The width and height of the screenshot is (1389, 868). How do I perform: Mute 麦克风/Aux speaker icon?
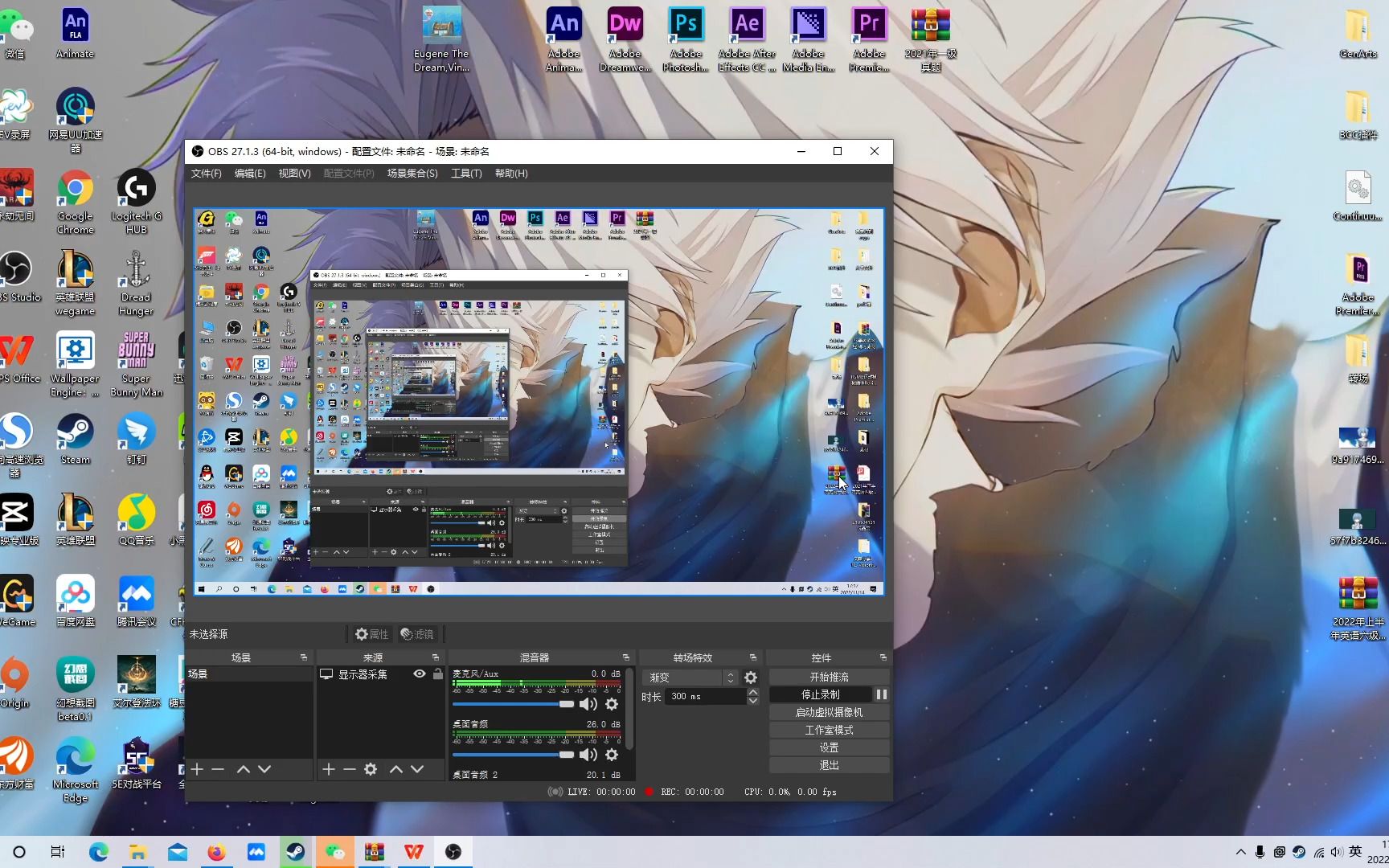[588, 704]
